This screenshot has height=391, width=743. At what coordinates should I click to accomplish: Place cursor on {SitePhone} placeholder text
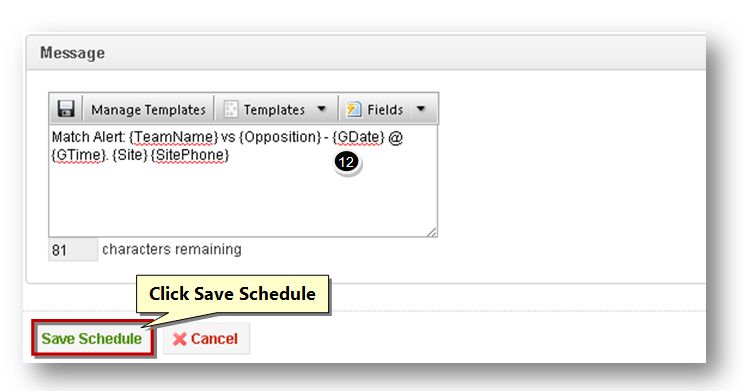(x=190, y=155)
